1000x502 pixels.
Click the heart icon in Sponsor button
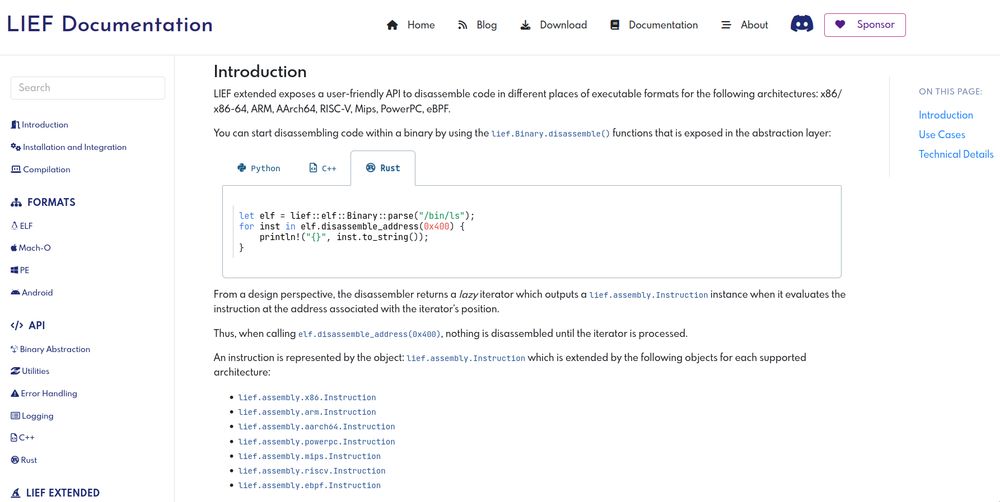coord(840,25)
